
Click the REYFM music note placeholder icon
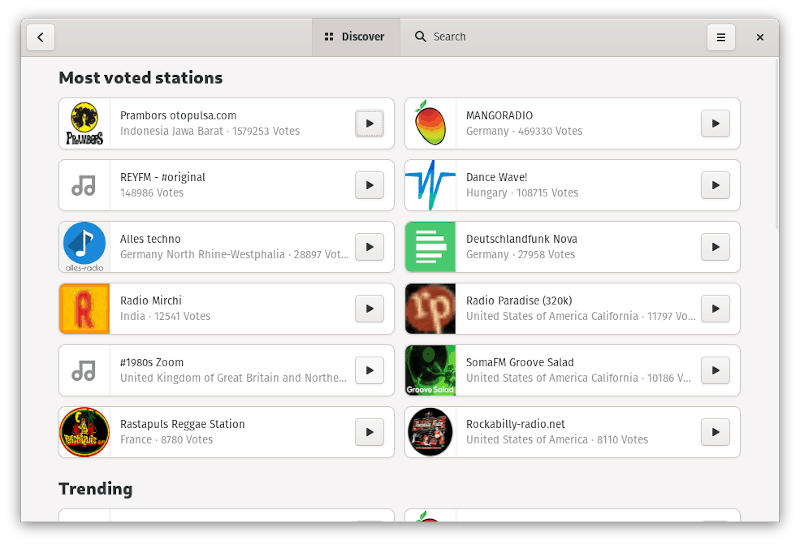[84, 185]
